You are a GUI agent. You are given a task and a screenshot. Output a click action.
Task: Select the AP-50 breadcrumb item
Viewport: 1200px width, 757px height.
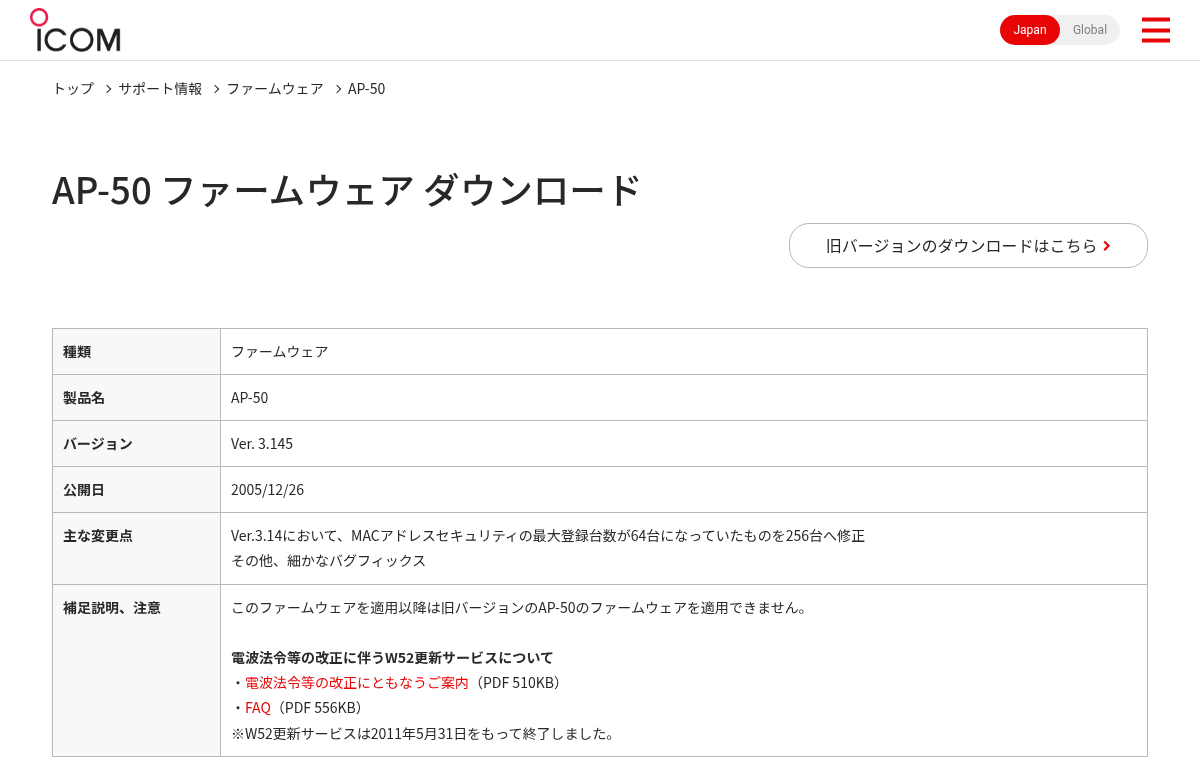pos(366,88)
